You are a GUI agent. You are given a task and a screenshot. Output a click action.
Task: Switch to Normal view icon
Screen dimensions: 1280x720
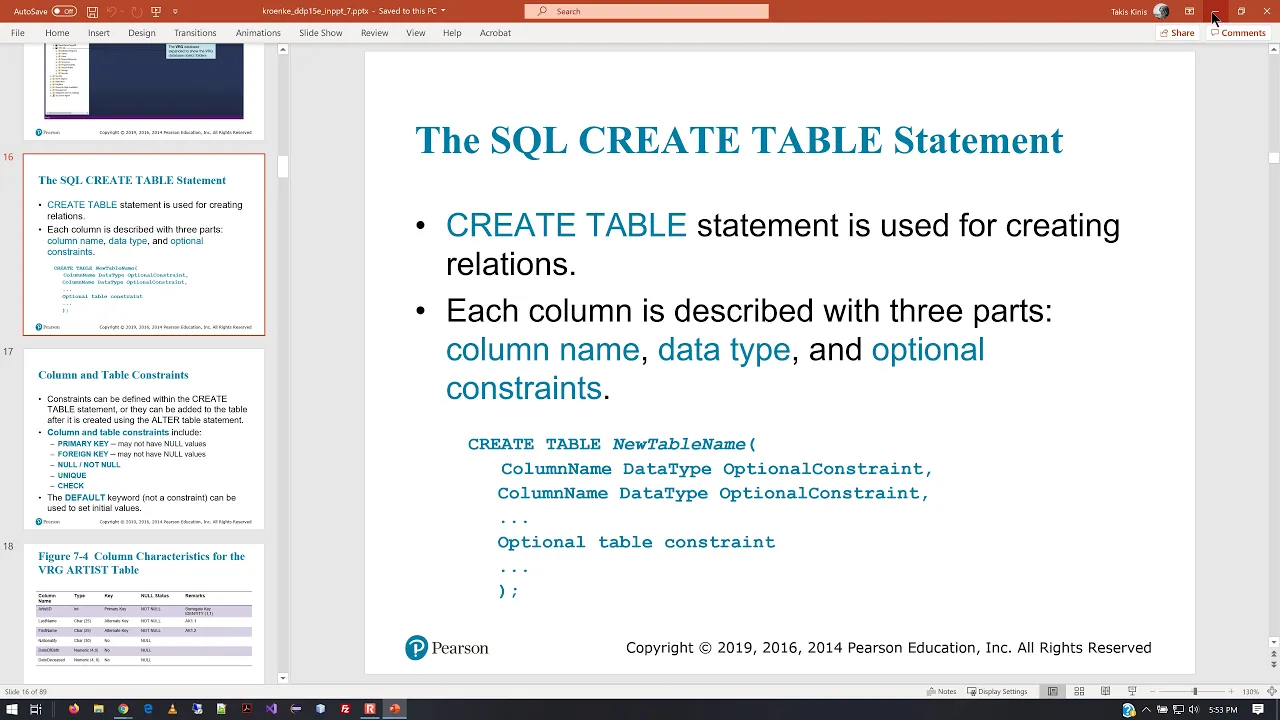click(x=1052, y=692)
